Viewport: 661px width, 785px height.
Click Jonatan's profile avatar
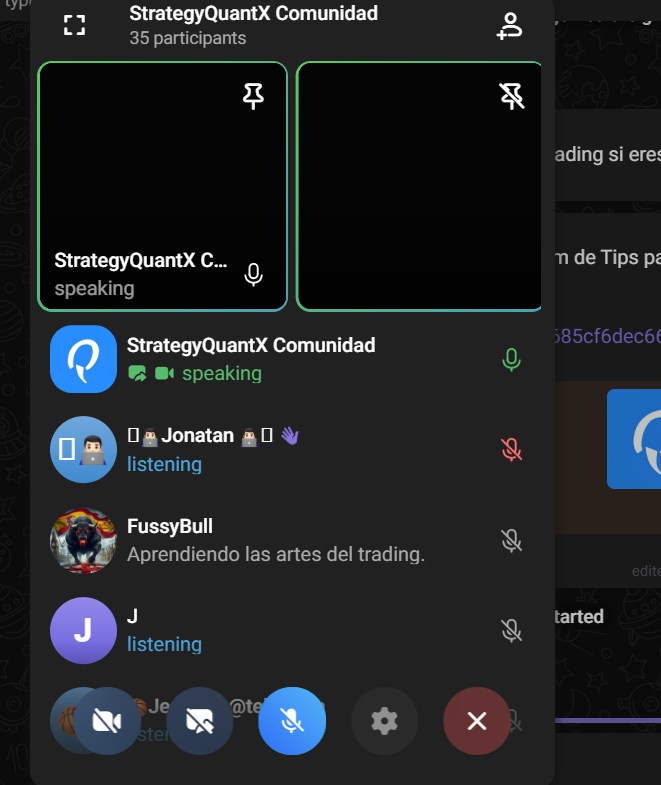[83, 449]
